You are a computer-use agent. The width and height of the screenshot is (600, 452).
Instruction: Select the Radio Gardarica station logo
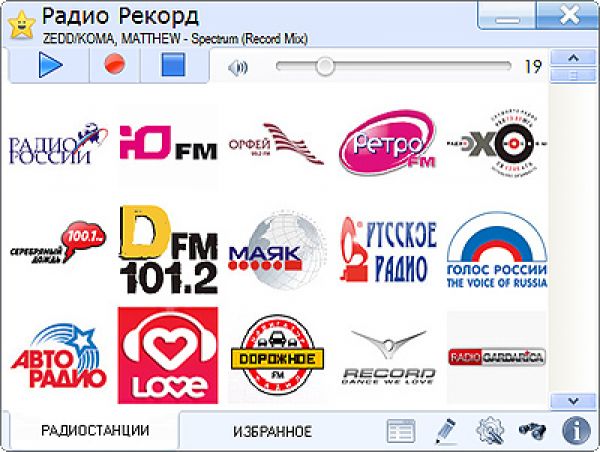tap(497, 357)
